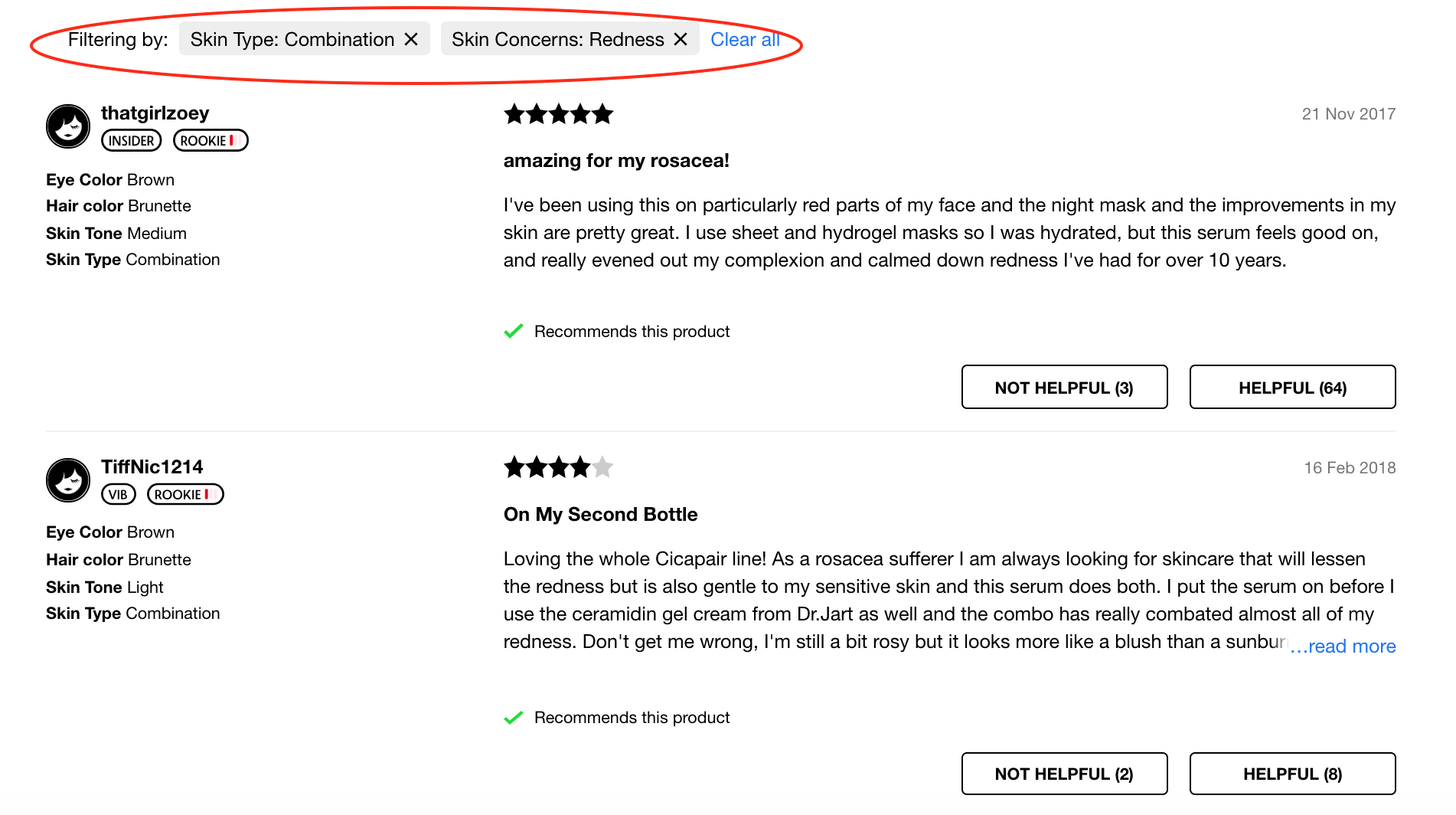Click the Clear all filters link
Image resolution: width=1456 pixels, height=815 pixels.
pos(744,39)
